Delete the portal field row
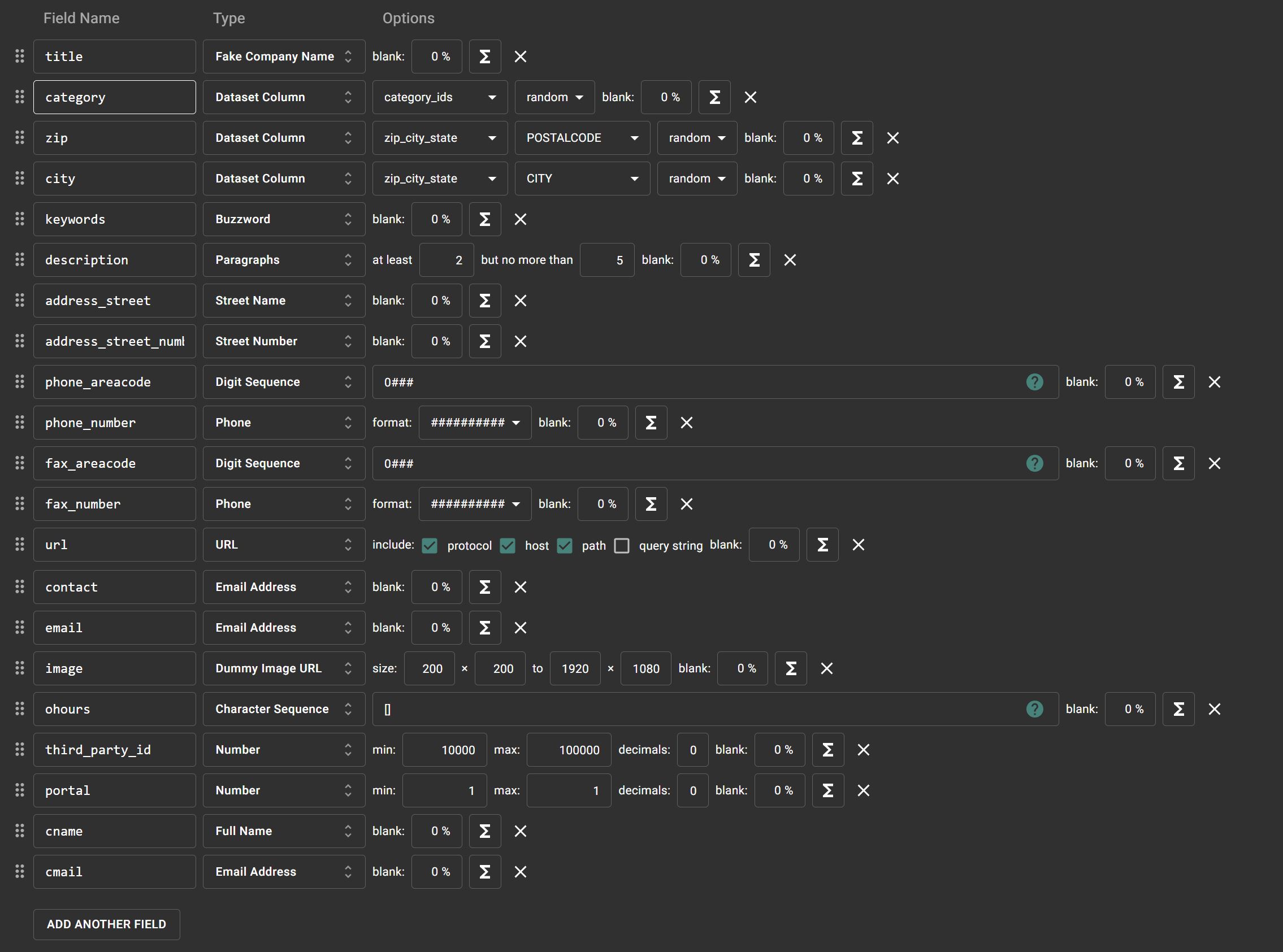 [864, 790]
